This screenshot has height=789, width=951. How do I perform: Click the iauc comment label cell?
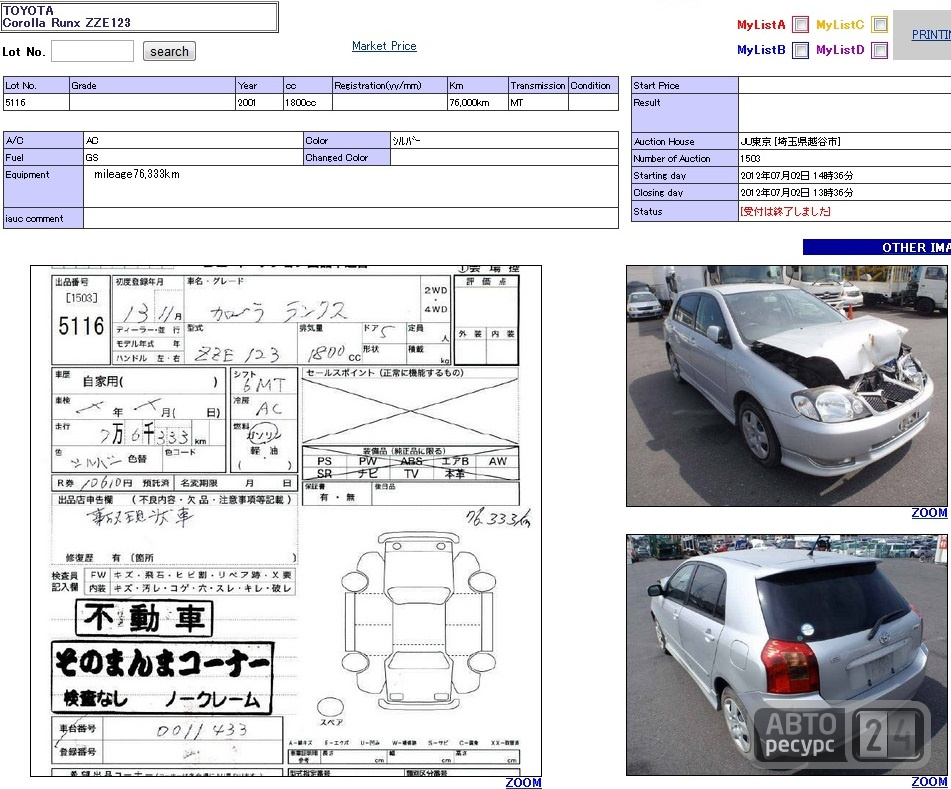click(43, 218)
